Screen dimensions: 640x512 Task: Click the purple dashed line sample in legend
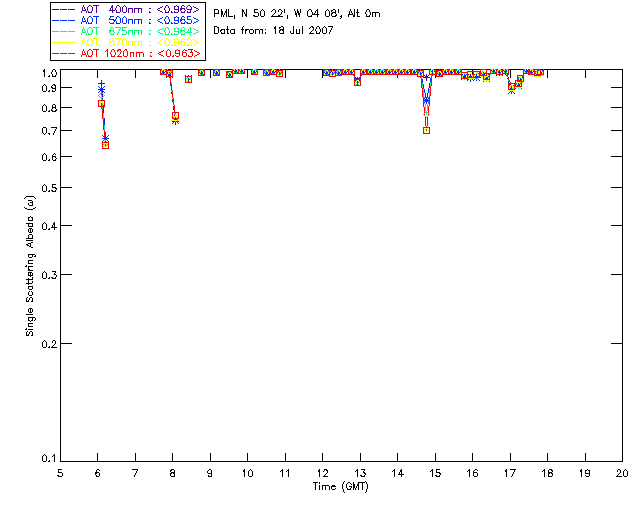pyautogui.click(x=64, y=9)
